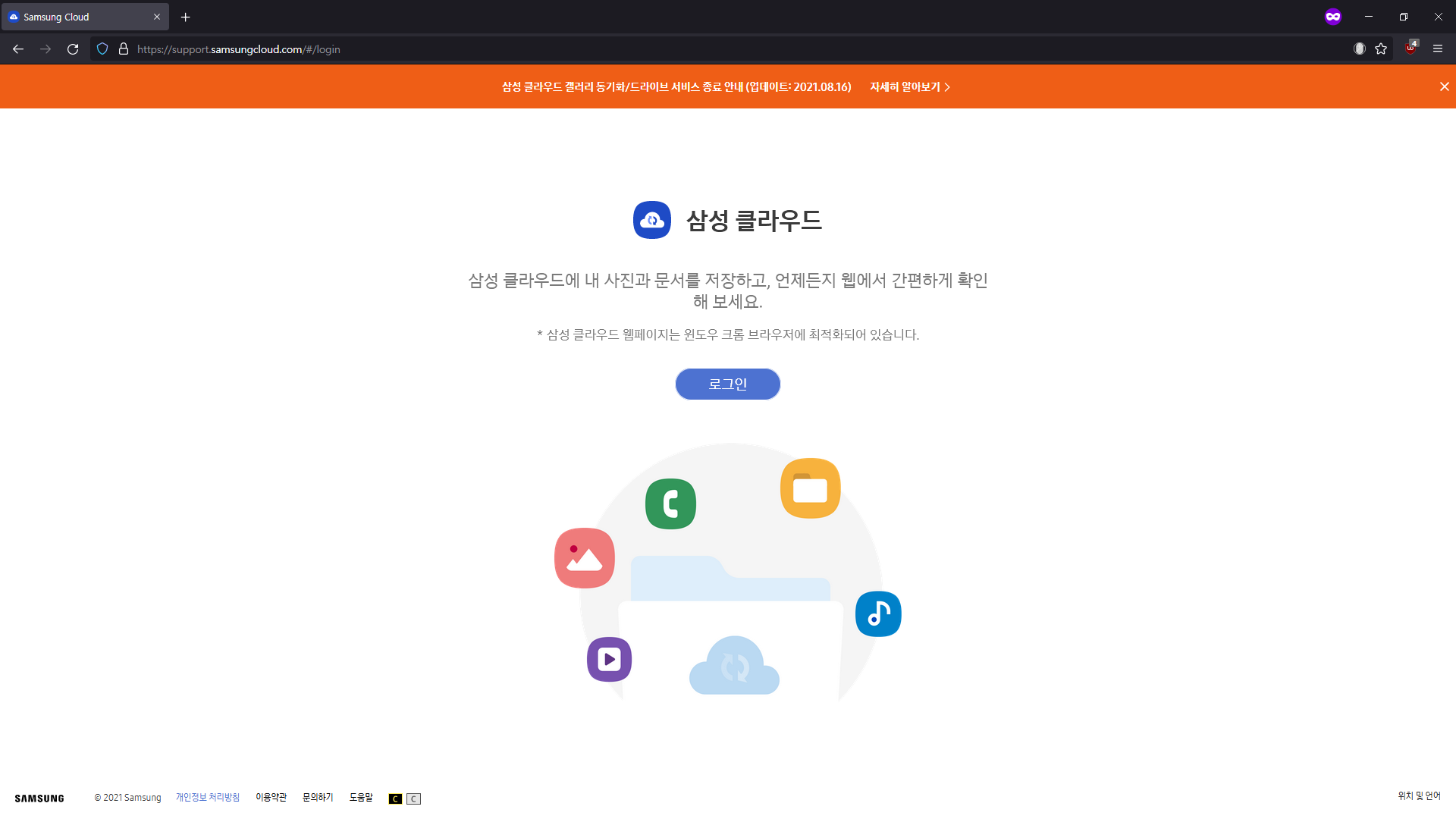
Task: Click the light blue cloud sync icon
Action: pyautogui.click(x=733, y=666)
